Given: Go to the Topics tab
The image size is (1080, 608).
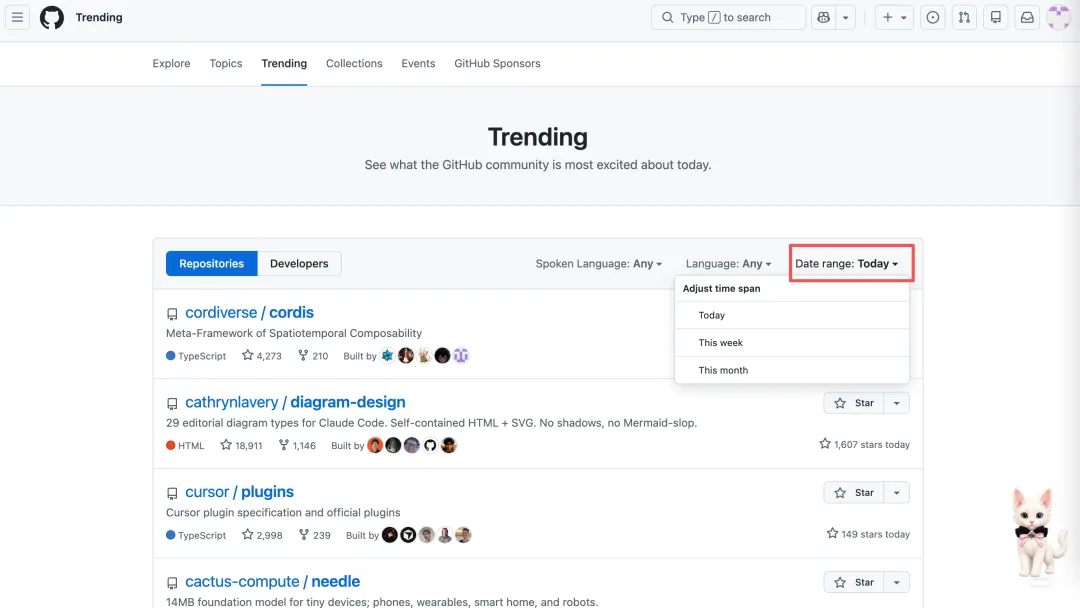Looking at the screenshot, I should 226,63.
